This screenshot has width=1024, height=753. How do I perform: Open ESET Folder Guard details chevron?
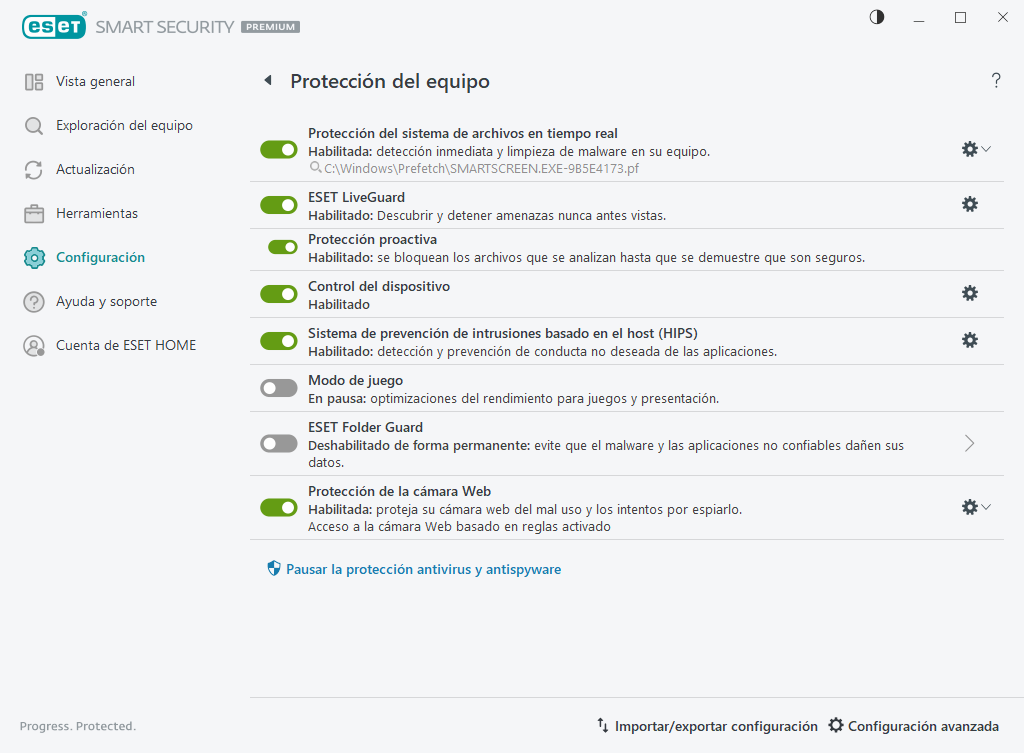pyautogui.click(x=968, y=443)
